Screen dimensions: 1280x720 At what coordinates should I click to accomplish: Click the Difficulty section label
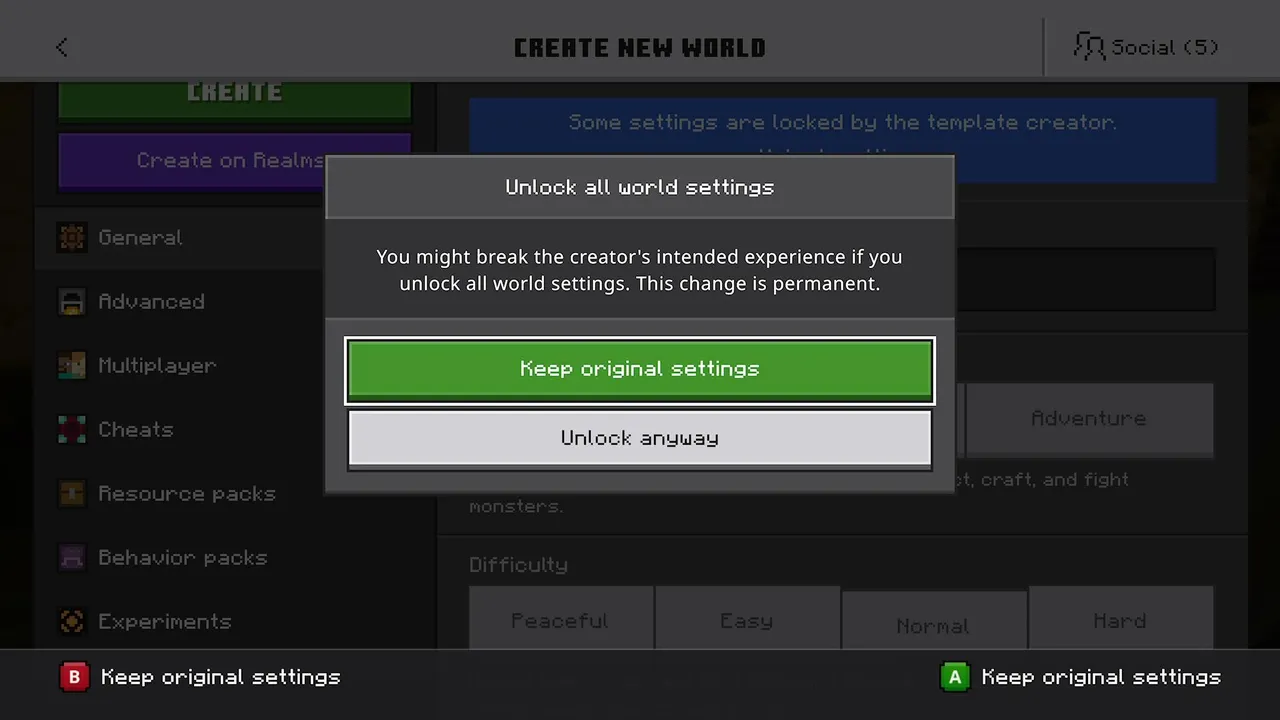pos(518,565)
